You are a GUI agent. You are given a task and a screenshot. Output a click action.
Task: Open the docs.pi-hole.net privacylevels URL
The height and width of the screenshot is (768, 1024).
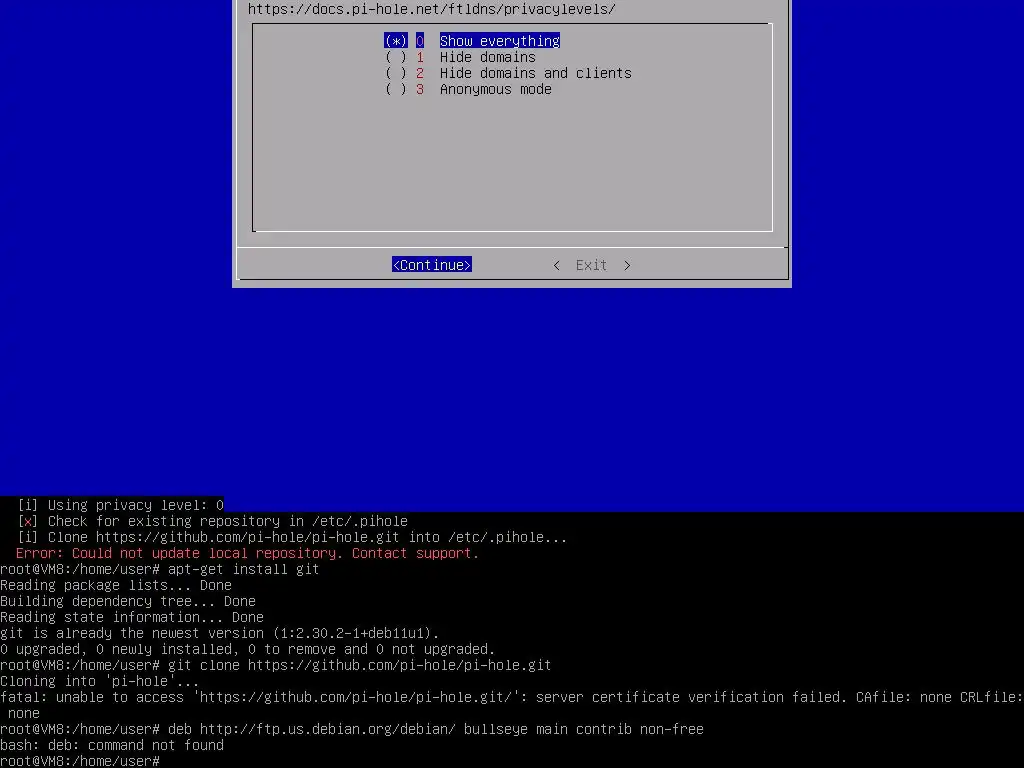point(432,9)
